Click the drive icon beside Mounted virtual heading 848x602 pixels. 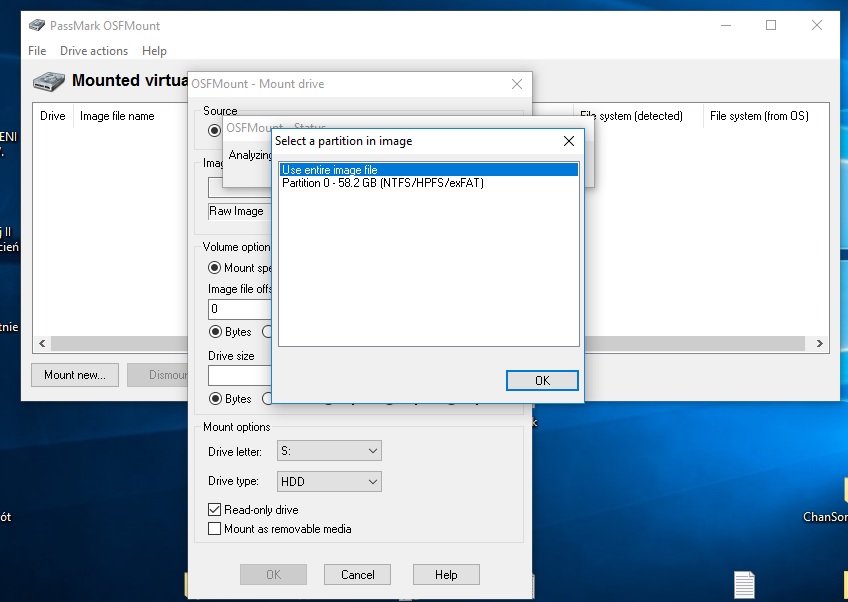(x=48, y=82)
